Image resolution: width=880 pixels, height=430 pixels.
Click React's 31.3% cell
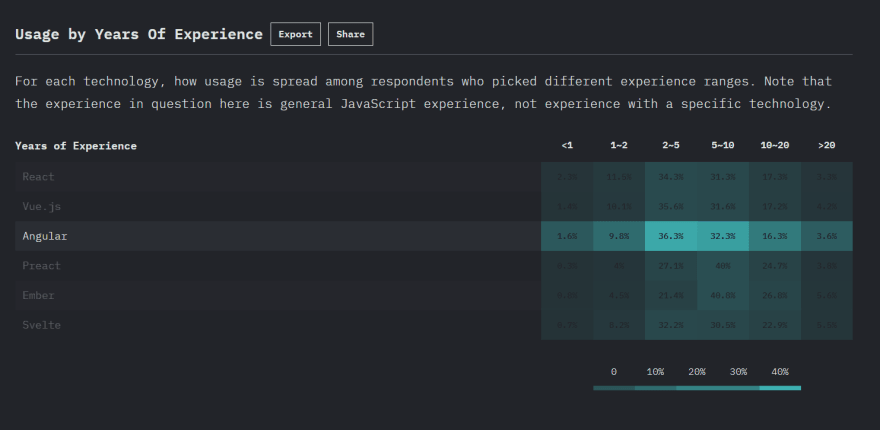722,177
